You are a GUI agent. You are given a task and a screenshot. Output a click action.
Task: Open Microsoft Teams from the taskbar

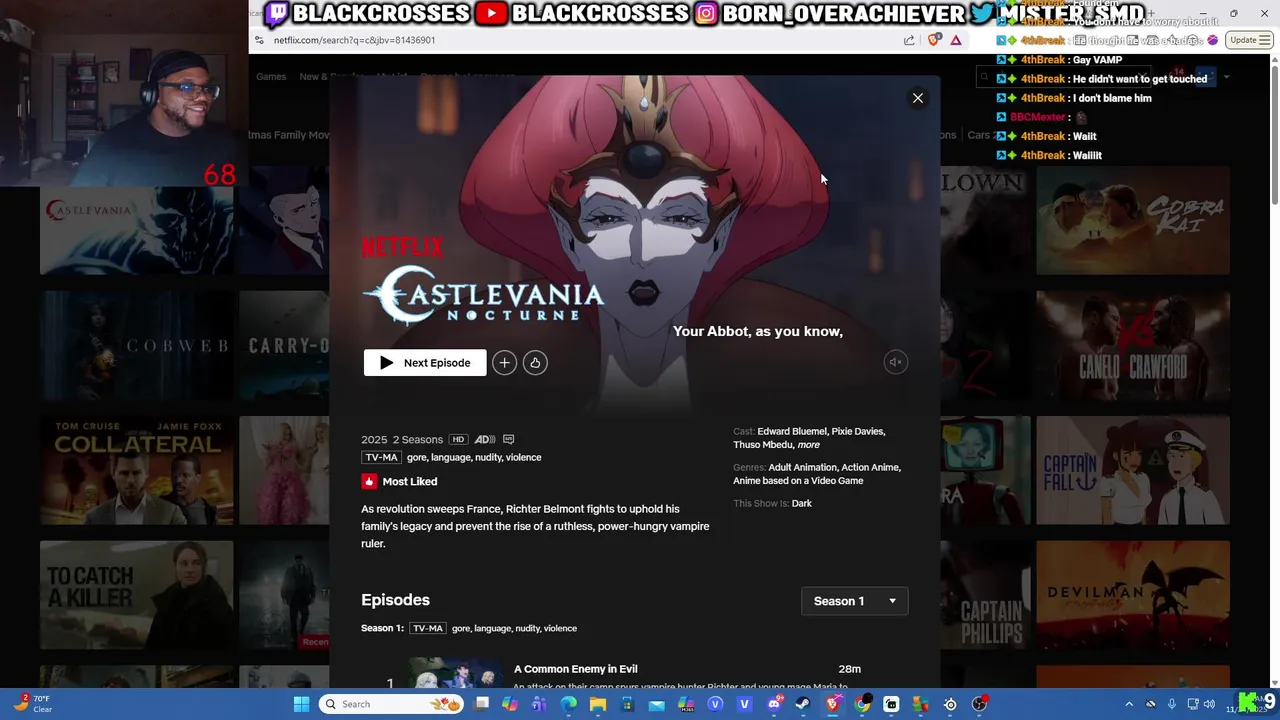coord(539,704)
